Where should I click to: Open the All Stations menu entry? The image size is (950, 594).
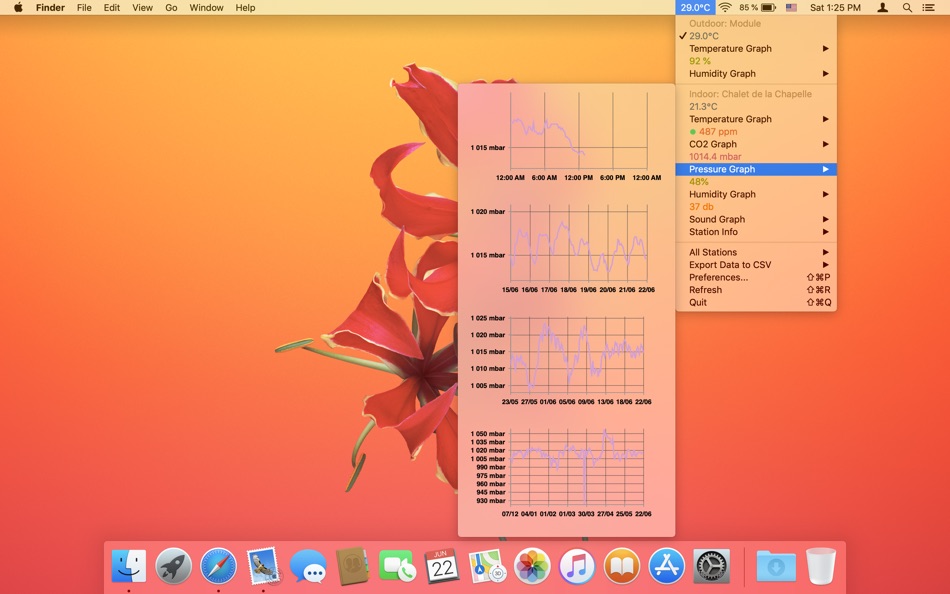[756, 252]
